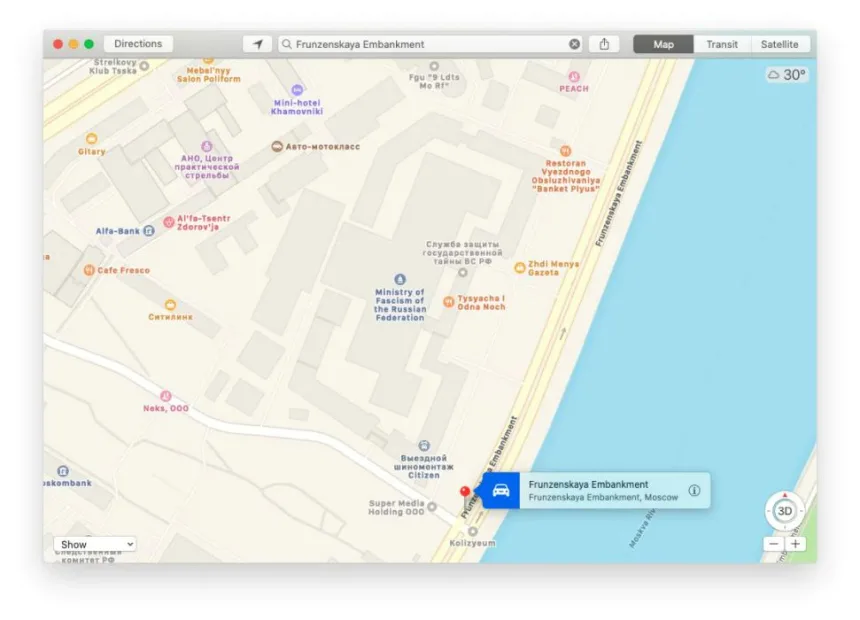
Task: Select the Alfa-Bank map marker
Action: (x=149, y=231)
